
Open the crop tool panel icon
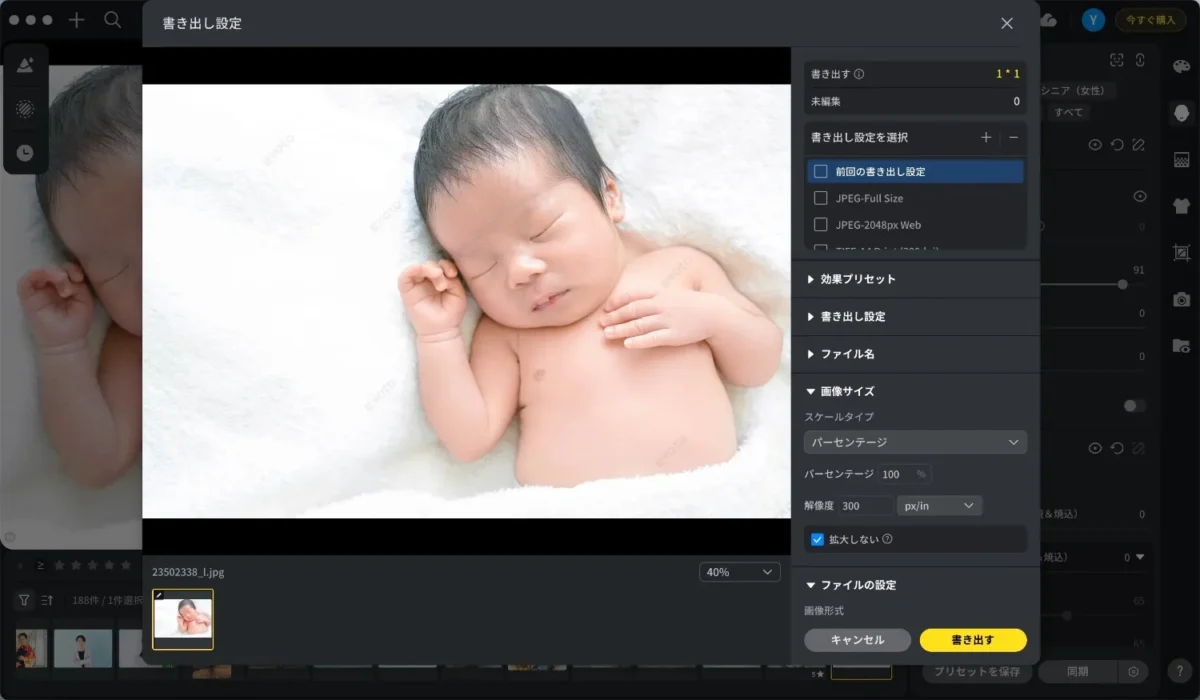(x=1181, y=252)
